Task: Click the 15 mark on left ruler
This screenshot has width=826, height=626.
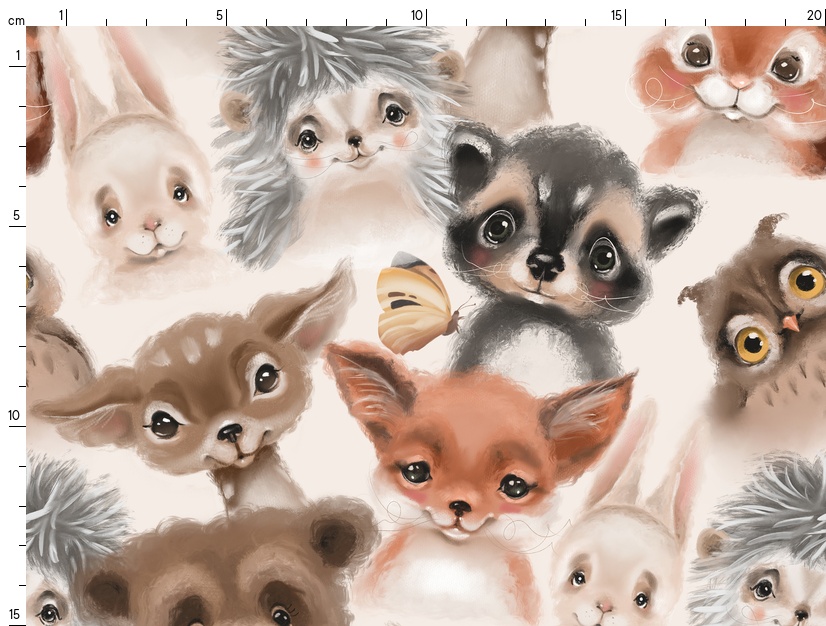Action: tap(15, 614)
